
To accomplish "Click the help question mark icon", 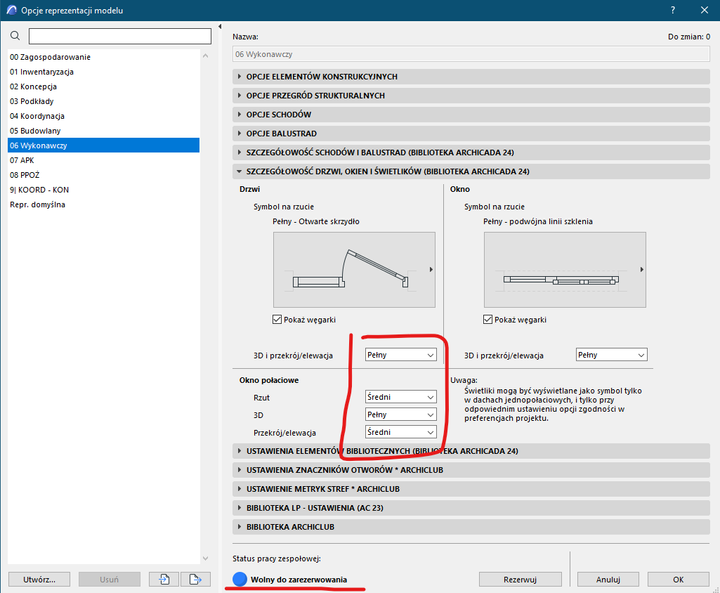I will click(x=673, y=10).
